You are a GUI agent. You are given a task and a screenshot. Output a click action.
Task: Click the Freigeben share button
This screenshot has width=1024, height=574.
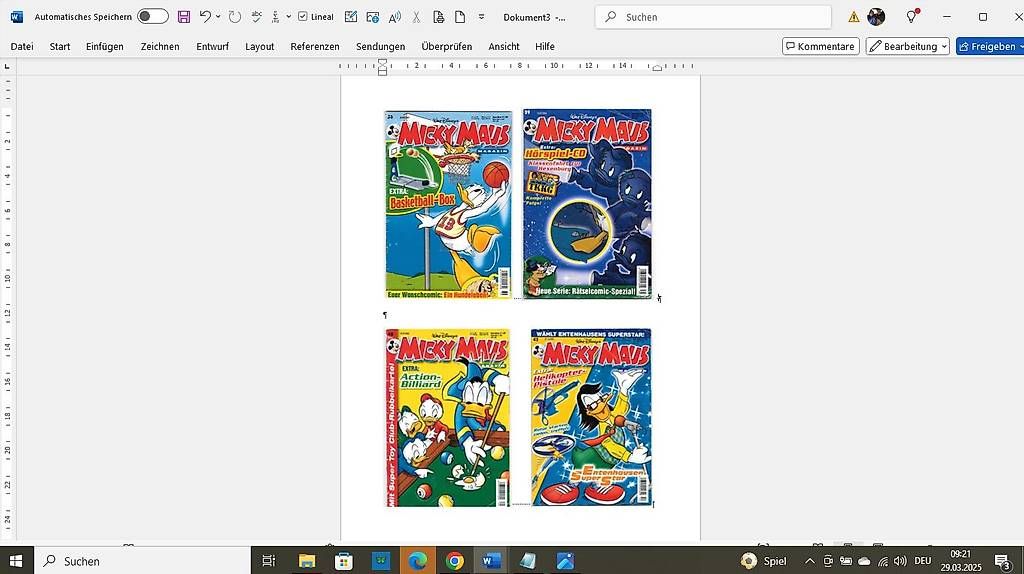click(x=990, y=46)
